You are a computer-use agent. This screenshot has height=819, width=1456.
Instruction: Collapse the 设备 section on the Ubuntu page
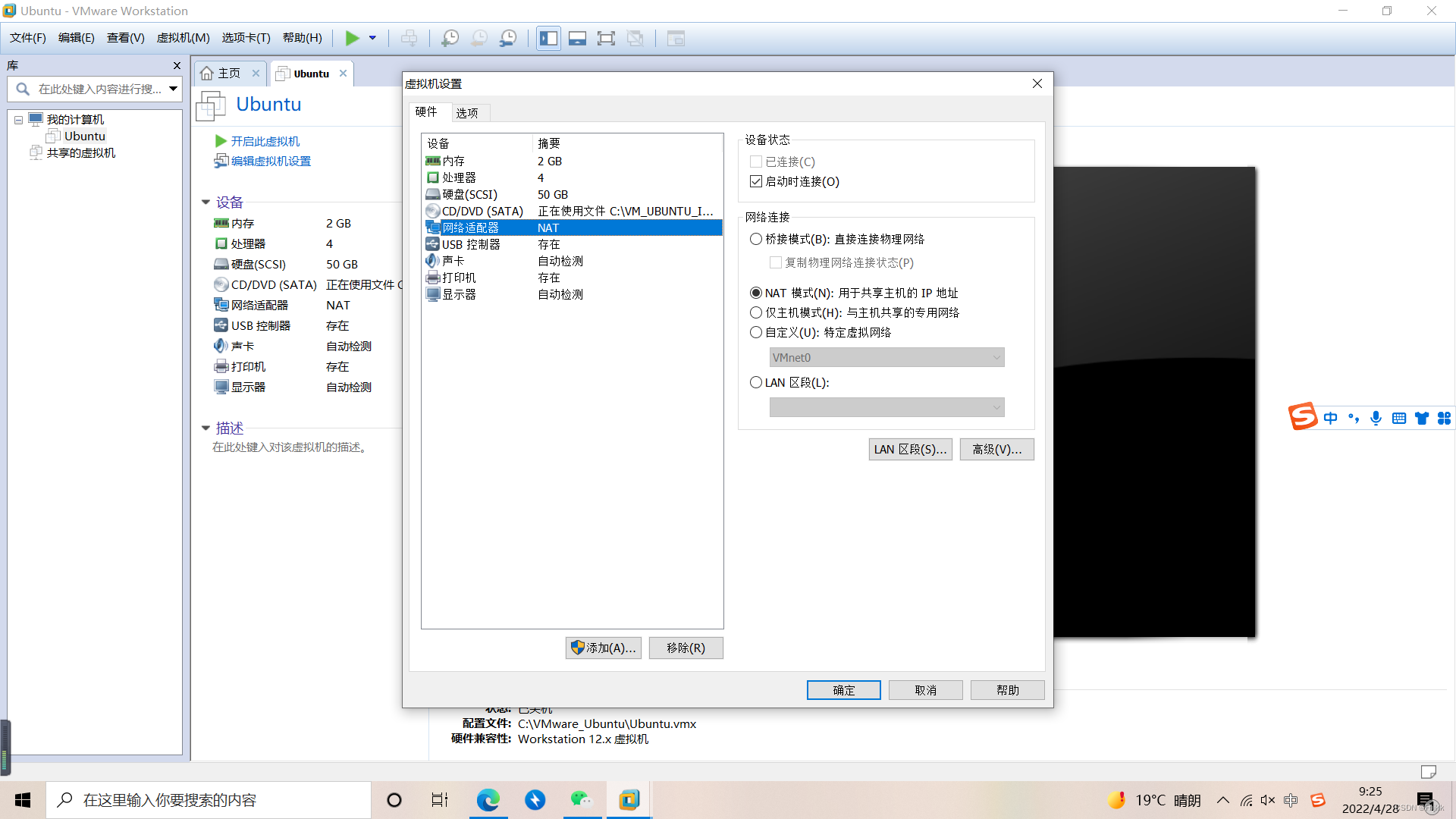[206, 202]
